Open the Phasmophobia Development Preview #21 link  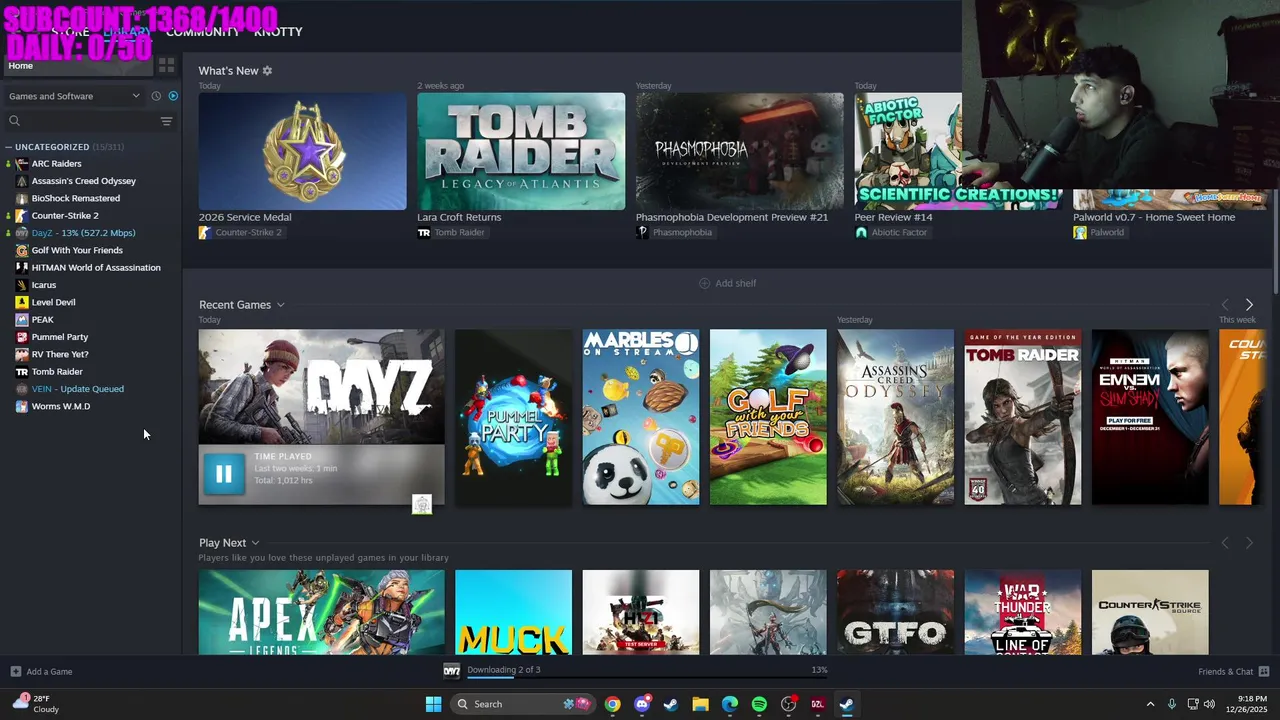click(732, 217)
